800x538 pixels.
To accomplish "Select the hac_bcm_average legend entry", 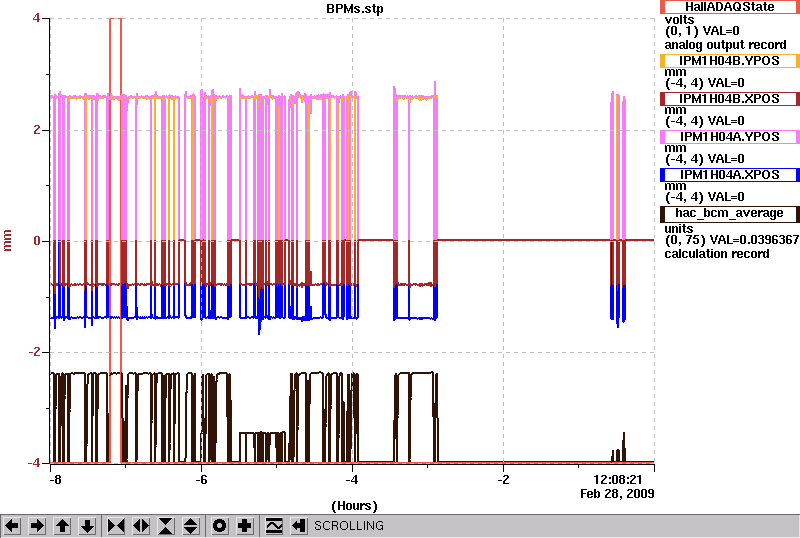I will coord(730,213).
